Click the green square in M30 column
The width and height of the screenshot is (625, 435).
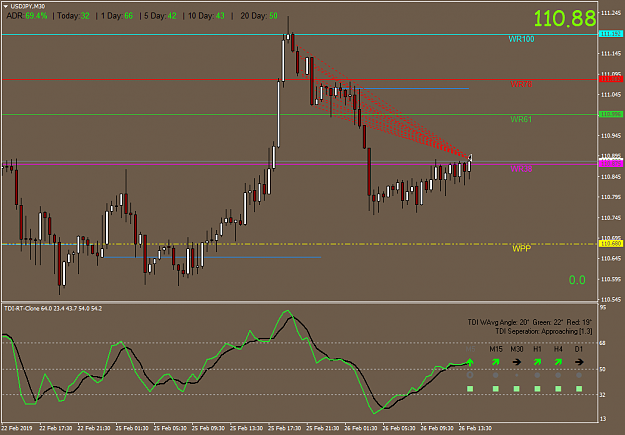[x=517, y=388]
